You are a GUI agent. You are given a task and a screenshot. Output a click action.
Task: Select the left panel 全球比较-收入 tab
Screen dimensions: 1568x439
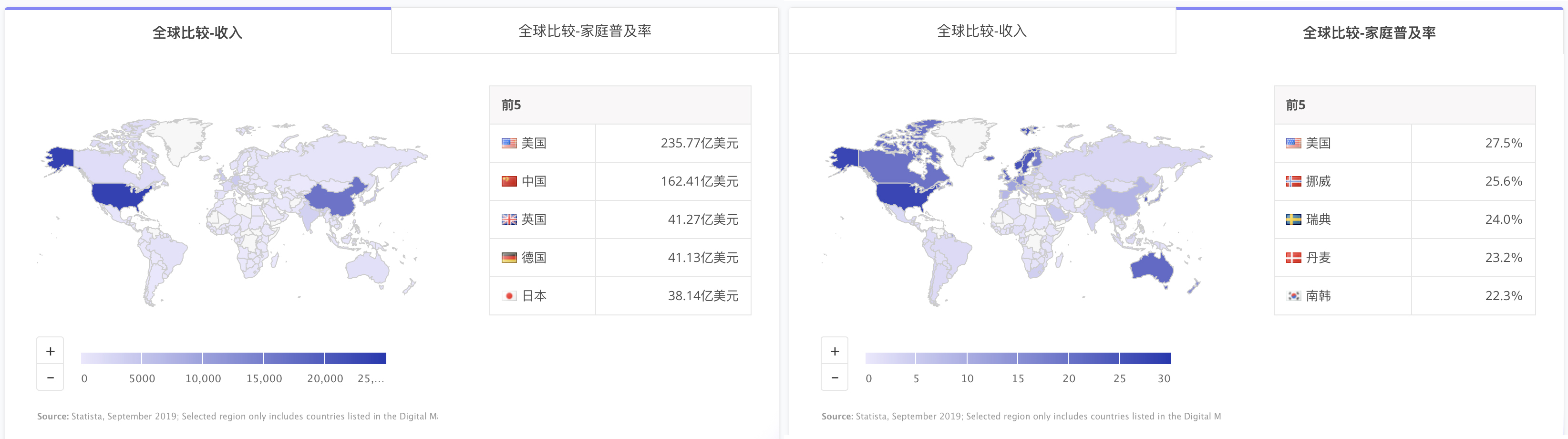point(197,33)
